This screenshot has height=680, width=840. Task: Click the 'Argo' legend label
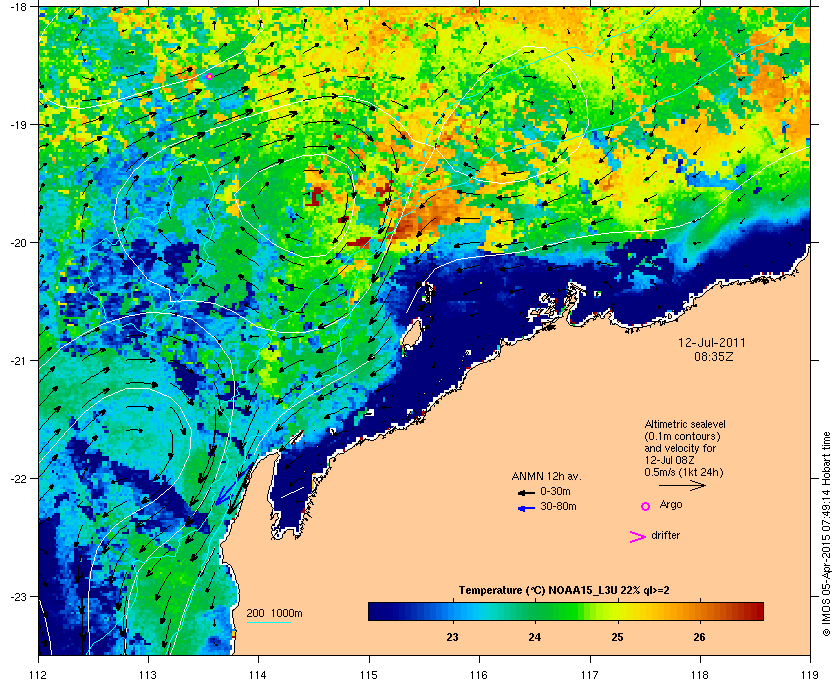(x=671, y=505)
